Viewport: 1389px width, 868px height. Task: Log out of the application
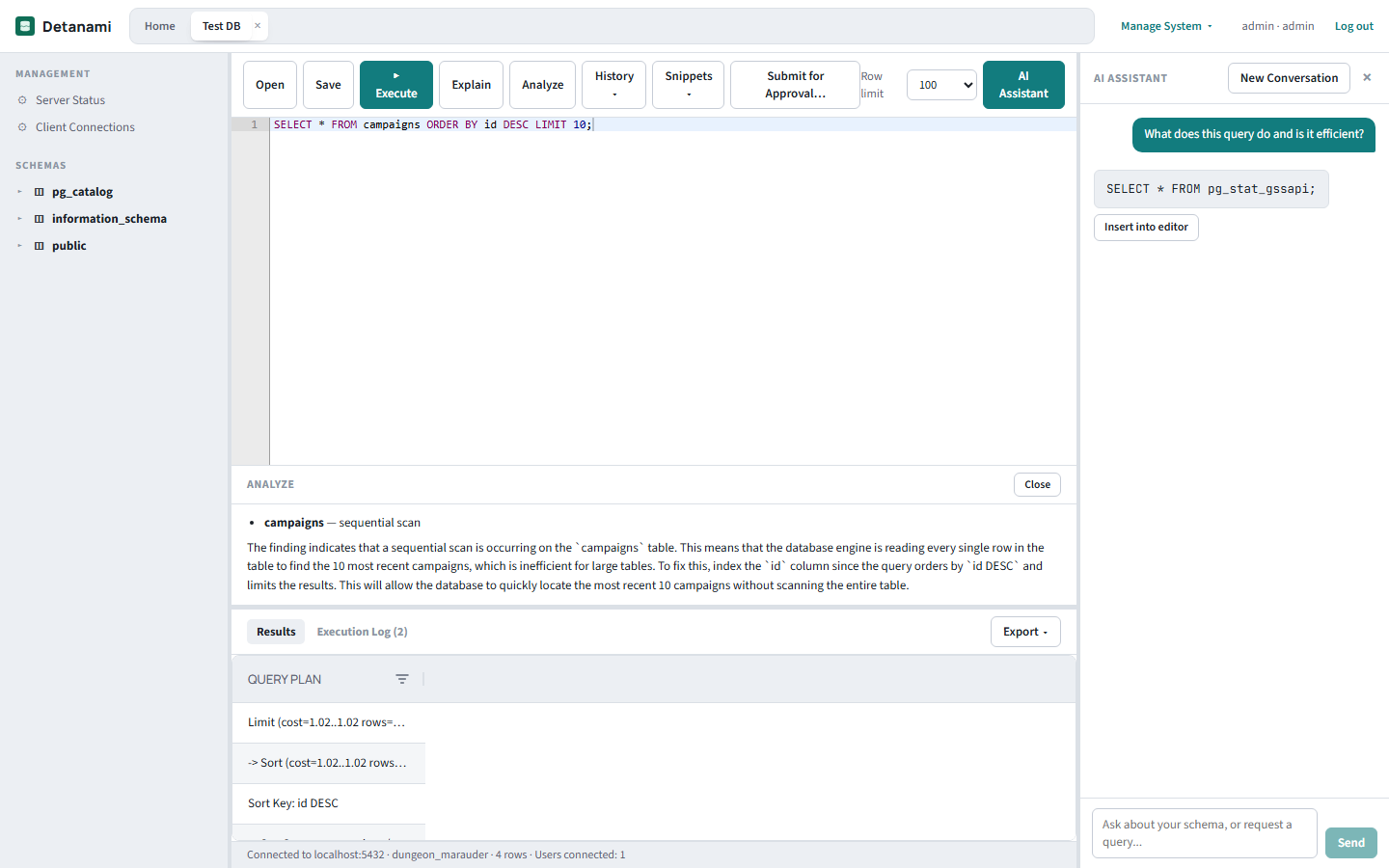tap(1354, 26)
